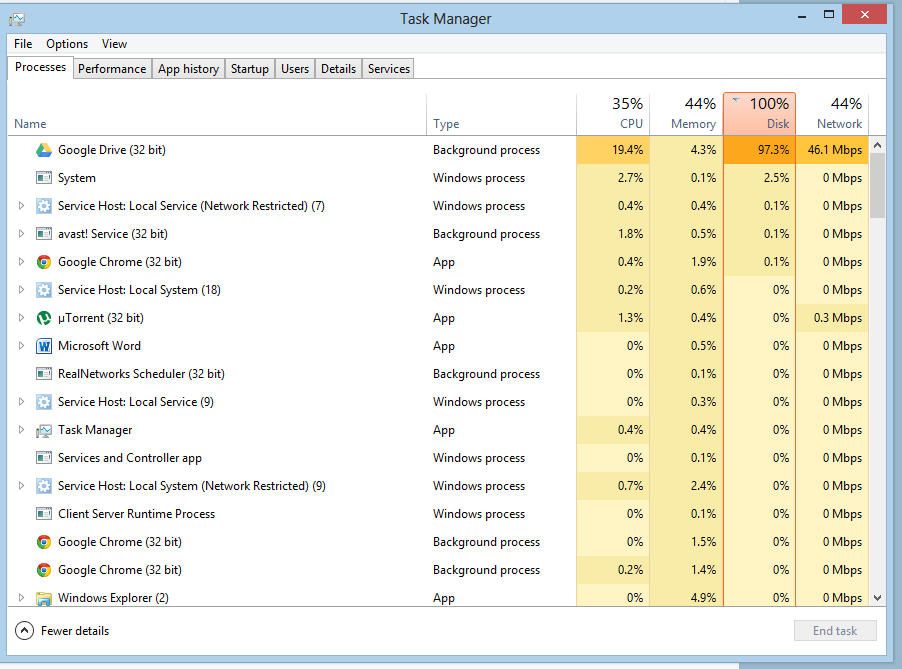Expand the µTorrent (32 bit) group
The image size is (902, 669).
click(x=21, y=318)
